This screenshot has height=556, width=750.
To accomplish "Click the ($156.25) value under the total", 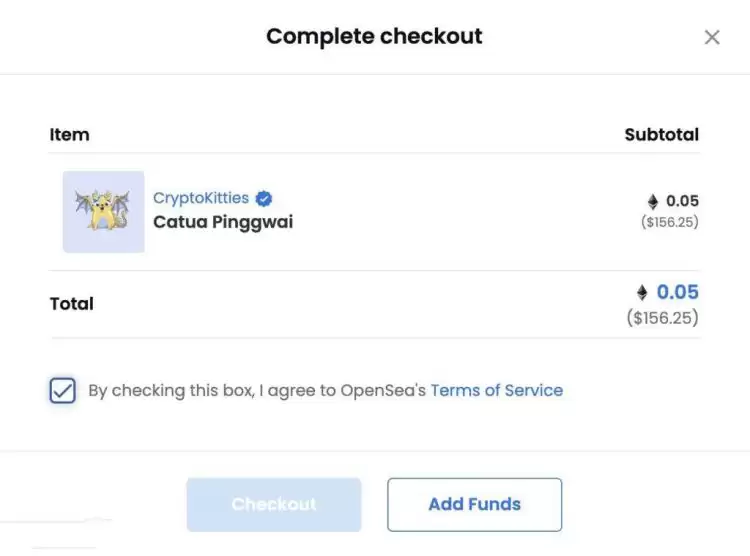I will point(662,318).
